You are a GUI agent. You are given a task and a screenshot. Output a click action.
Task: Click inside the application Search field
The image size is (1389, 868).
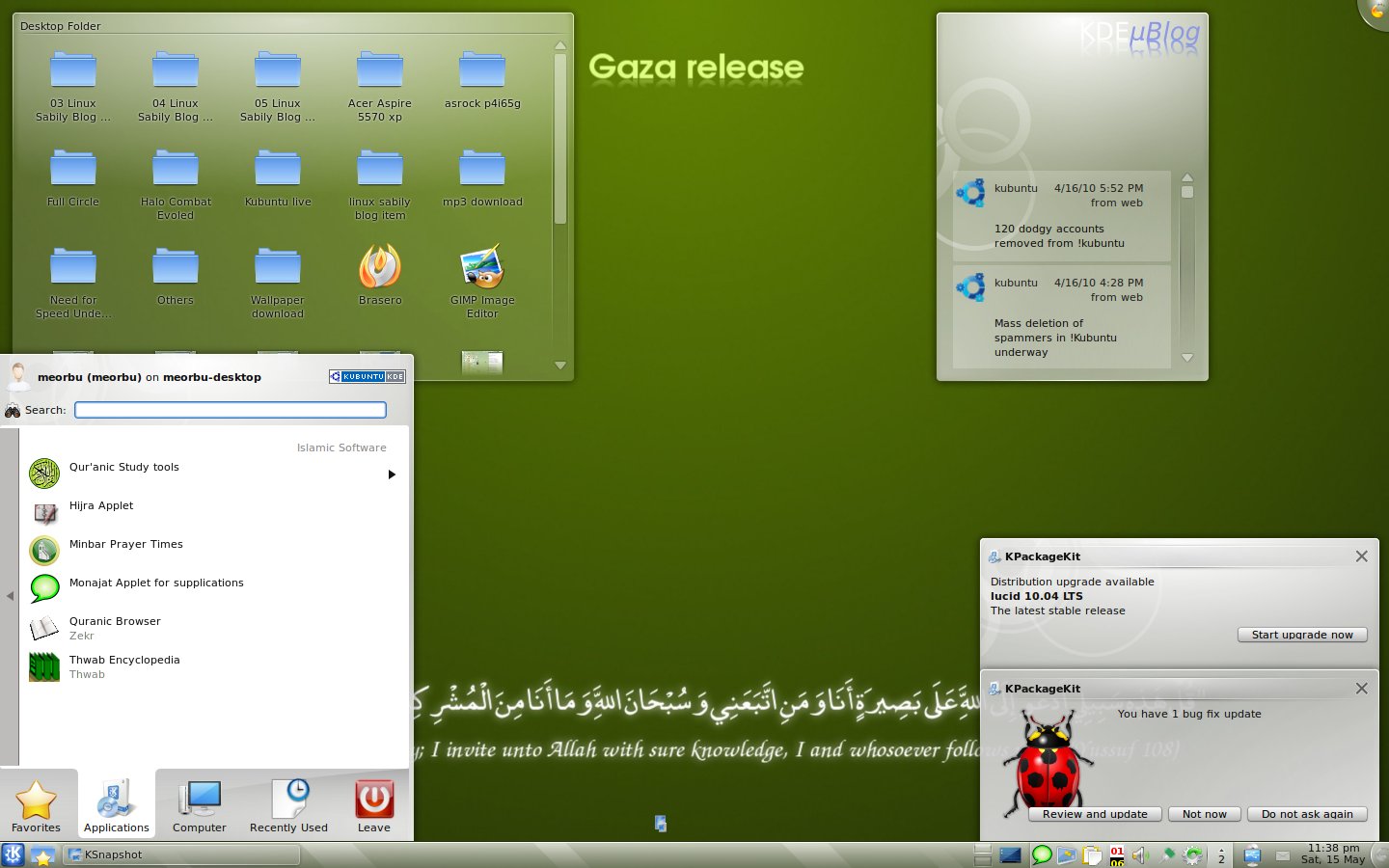coord(230,409)
